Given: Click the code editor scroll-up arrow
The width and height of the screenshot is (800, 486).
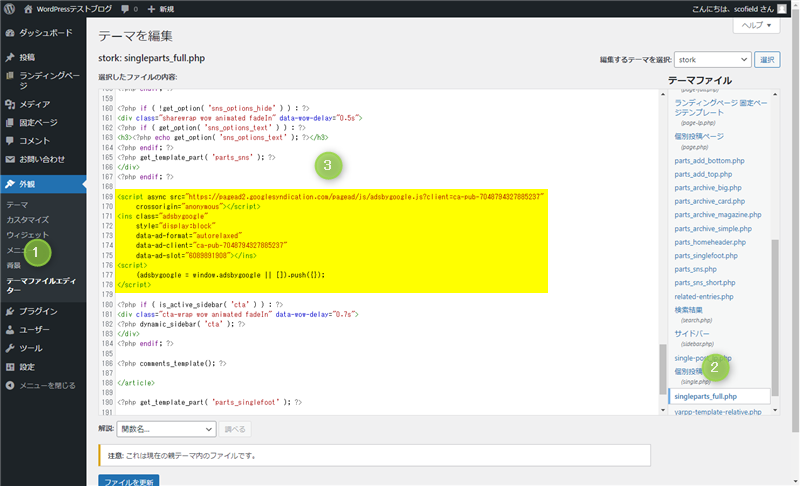Looking at the screenshot, I should (x=663, y=94).
